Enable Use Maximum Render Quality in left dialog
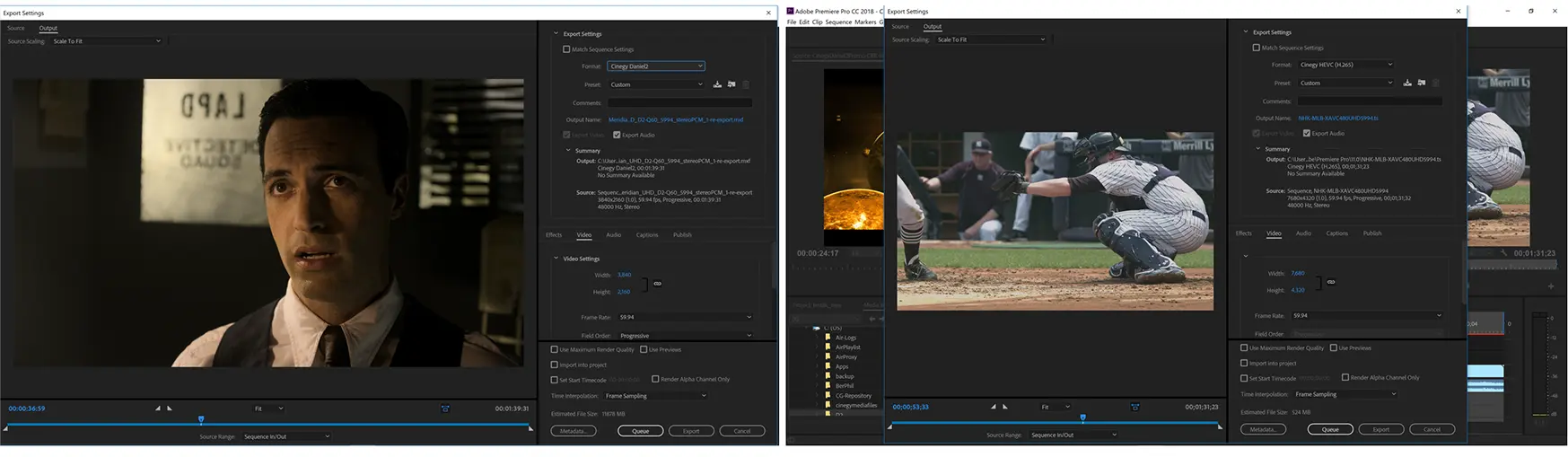This screenshot has height=457, width=1568. pyautogui.click(x=555, y=349)
